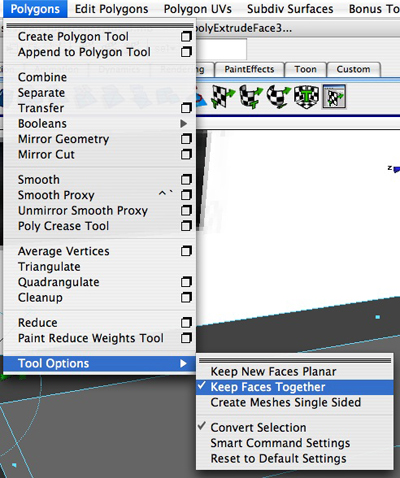The width and height of the screenshot is (400, 478).
Task: Open Average Vertices options box
Action: coord(186,251)
